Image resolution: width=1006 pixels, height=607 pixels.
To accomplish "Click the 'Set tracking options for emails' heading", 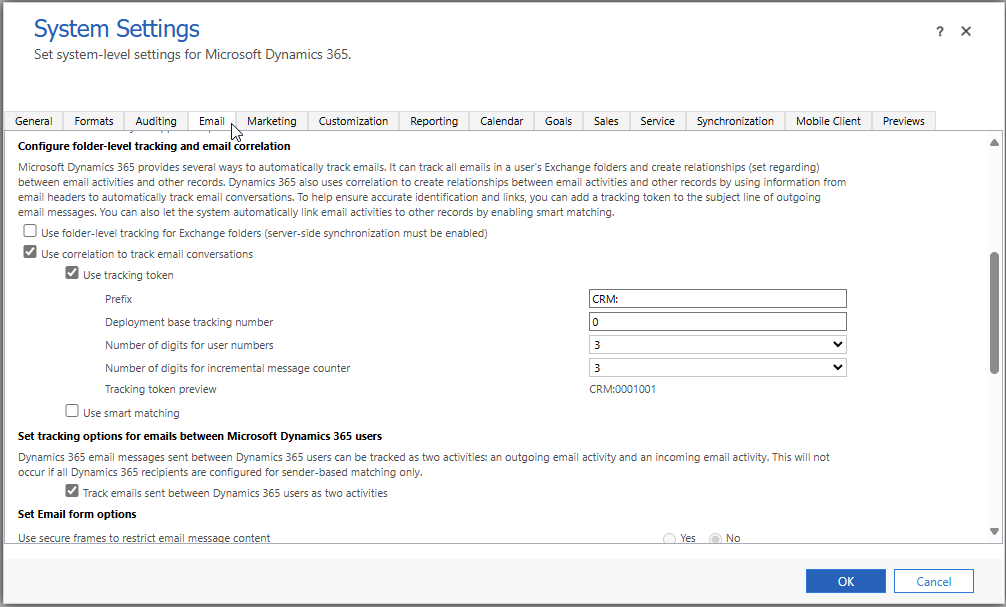I will tap(200, 436).
